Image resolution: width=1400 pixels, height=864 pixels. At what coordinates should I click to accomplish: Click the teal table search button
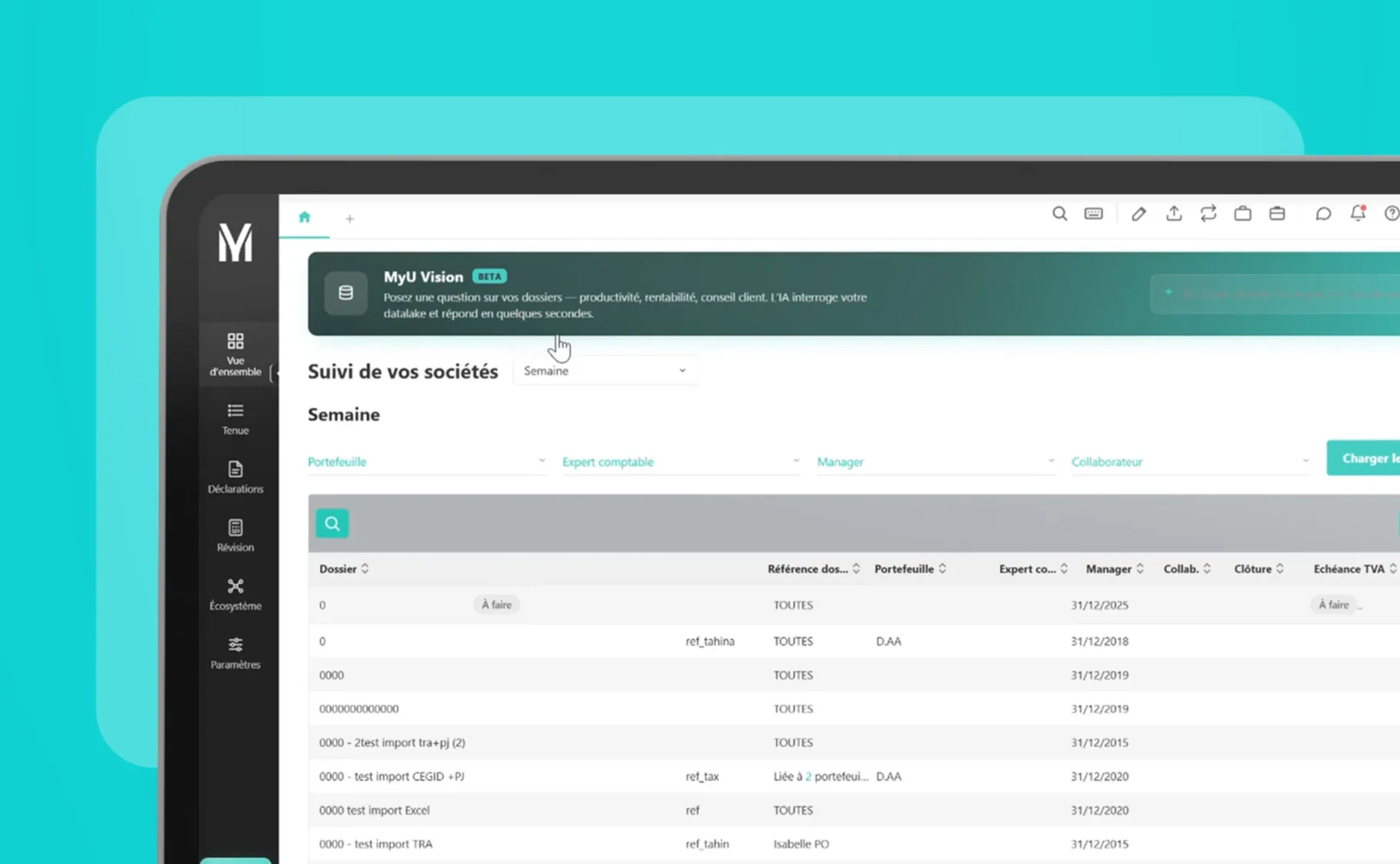coord(332,524)
